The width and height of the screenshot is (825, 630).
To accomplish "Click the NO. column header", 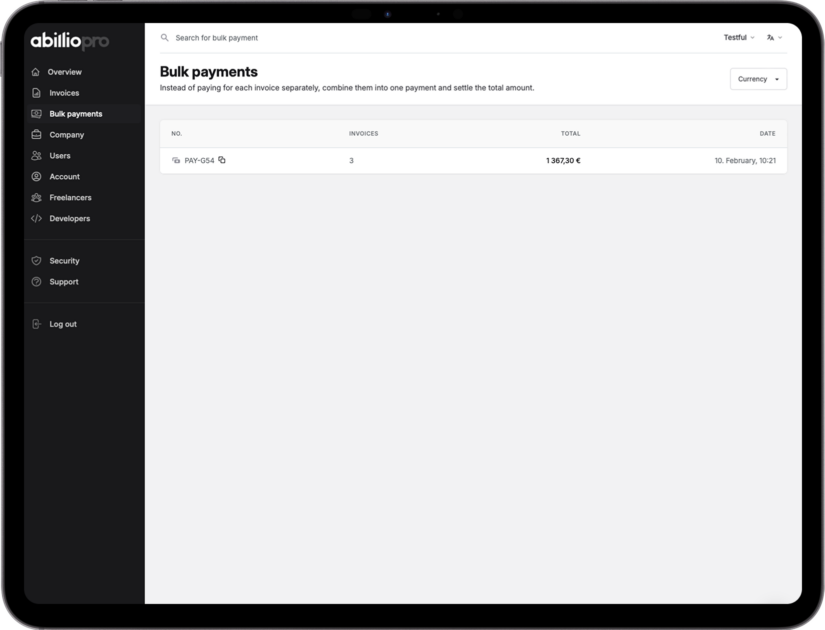I will click(x=177, y=134).
